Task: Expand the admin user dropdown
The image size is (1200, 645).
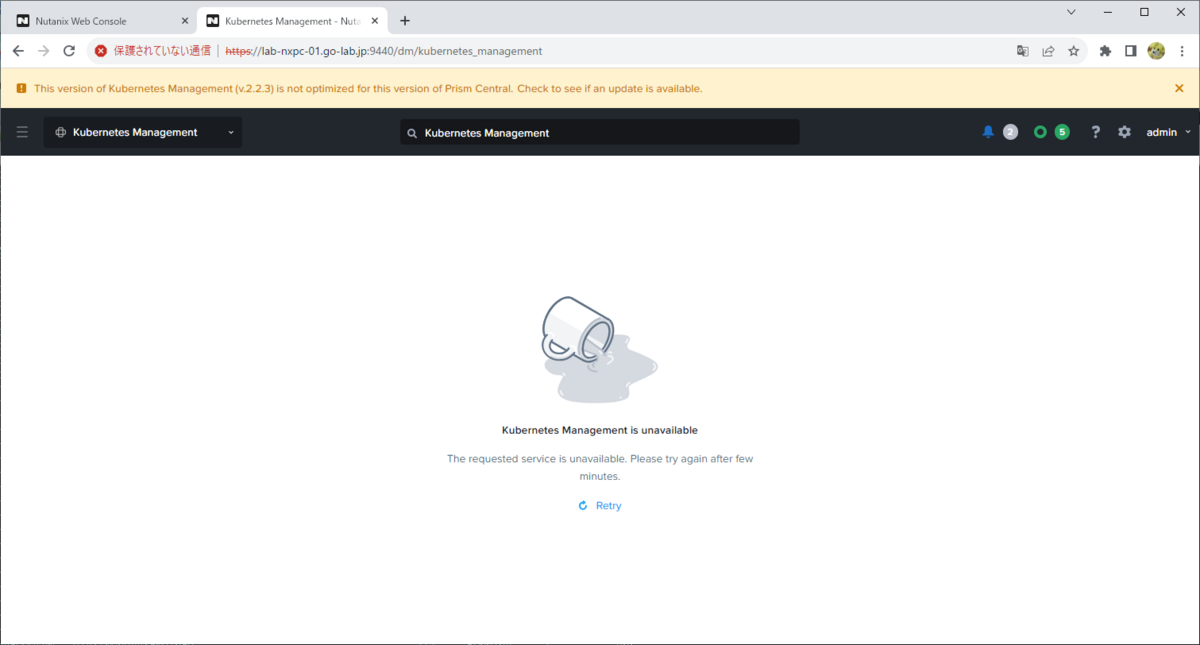Action: click(x=1168, y=132)
